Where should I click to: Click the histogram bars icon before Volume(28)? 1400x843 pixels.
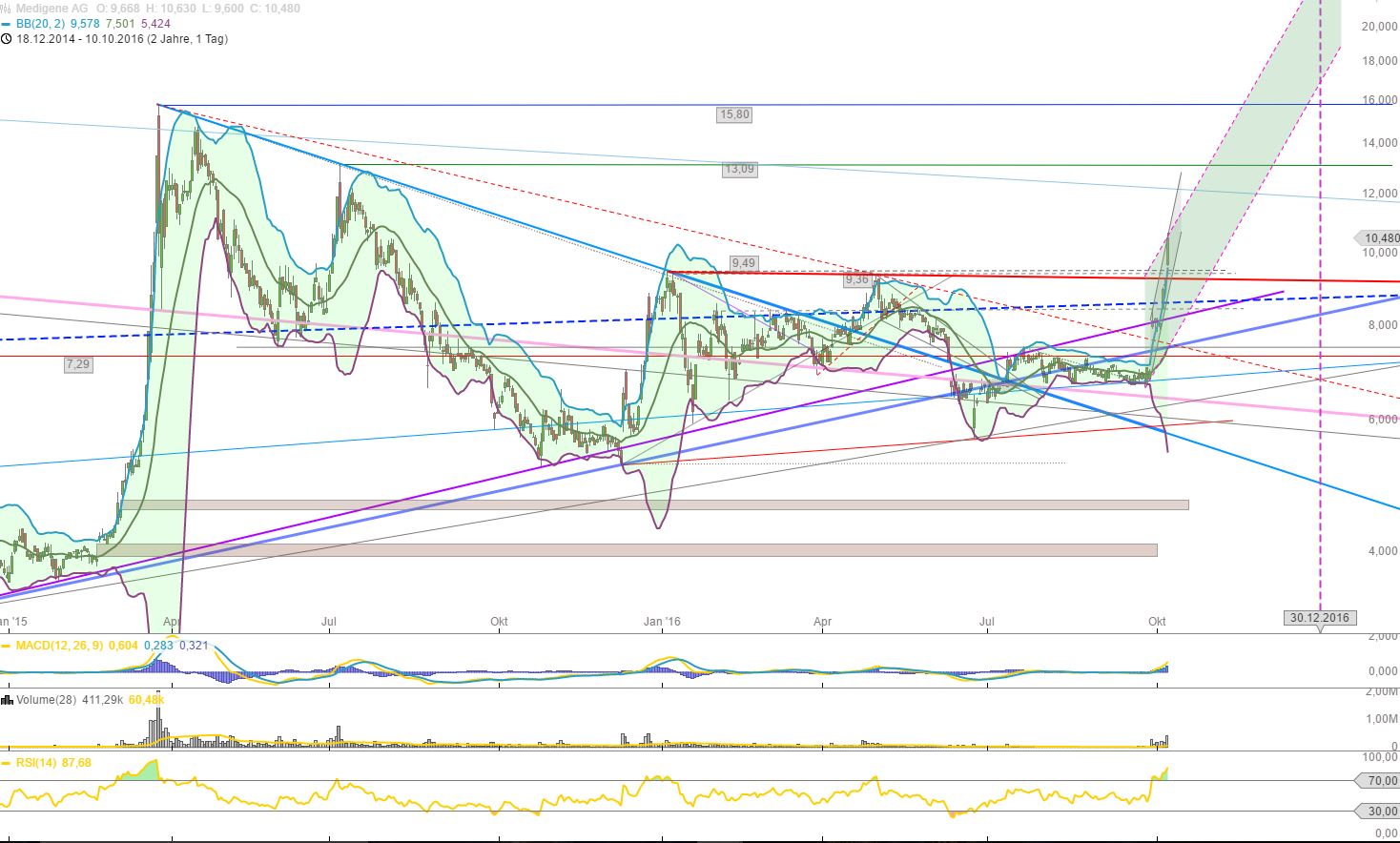8,700
